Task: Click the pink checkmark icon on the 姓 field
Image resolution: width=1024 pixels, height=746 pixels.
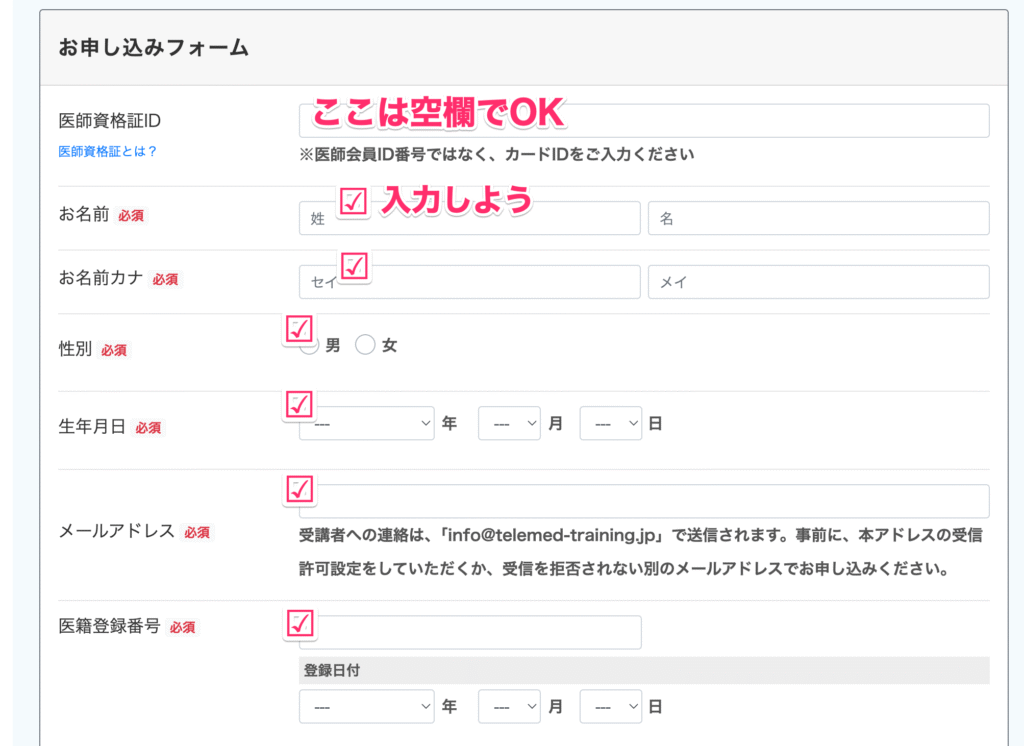Action: (353, 202)
